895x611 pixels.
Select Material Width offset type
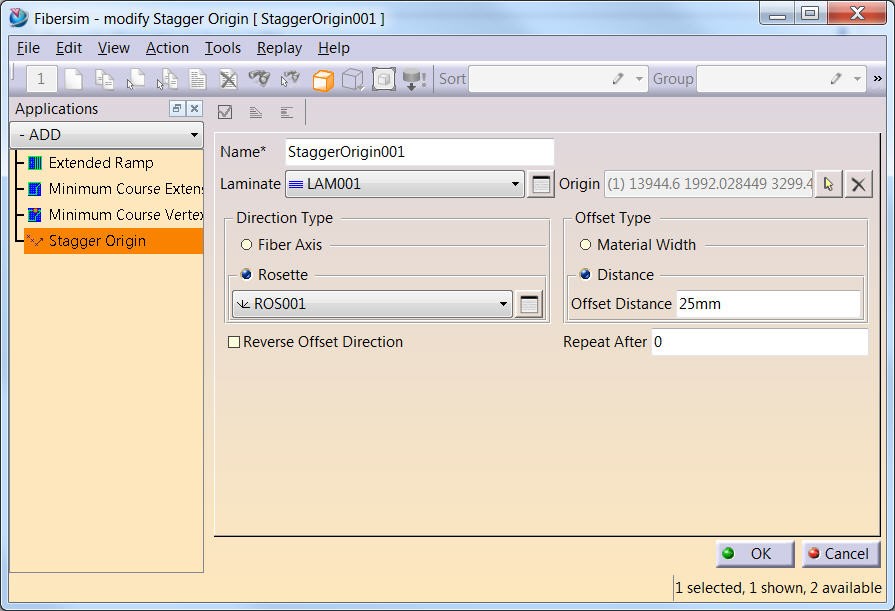[x=584, y=245]
